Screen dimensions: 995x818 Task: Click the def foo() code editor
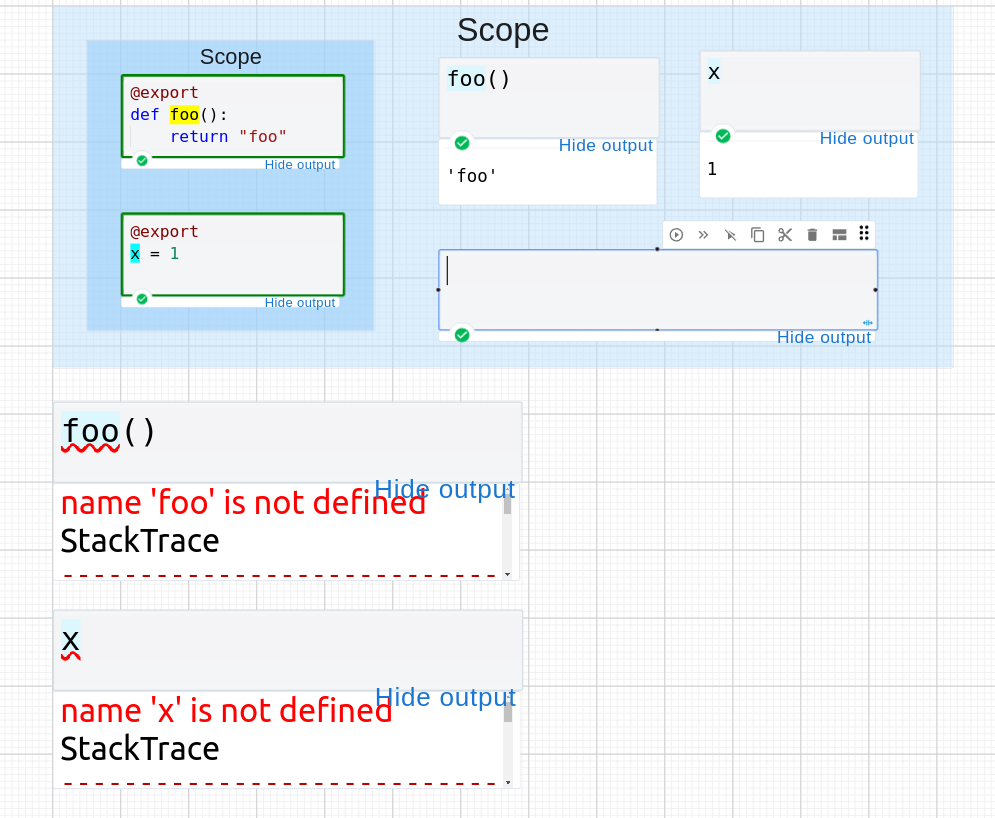click(x=233, y=116)
